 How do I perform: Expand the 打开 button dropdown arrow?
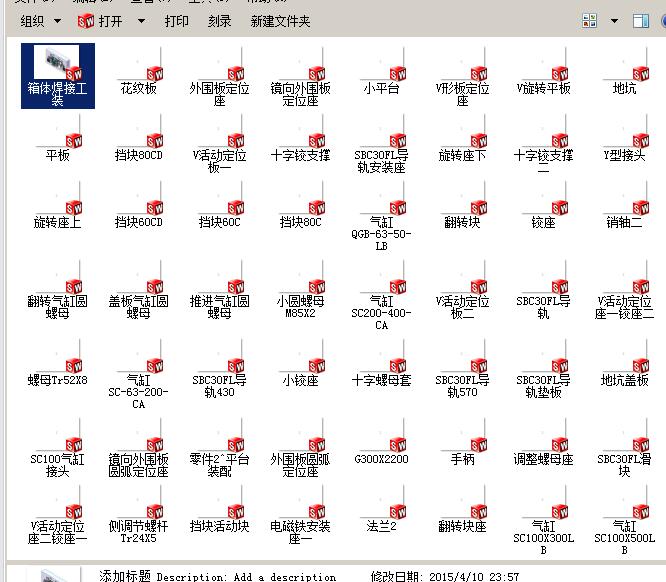pos(141,21)
